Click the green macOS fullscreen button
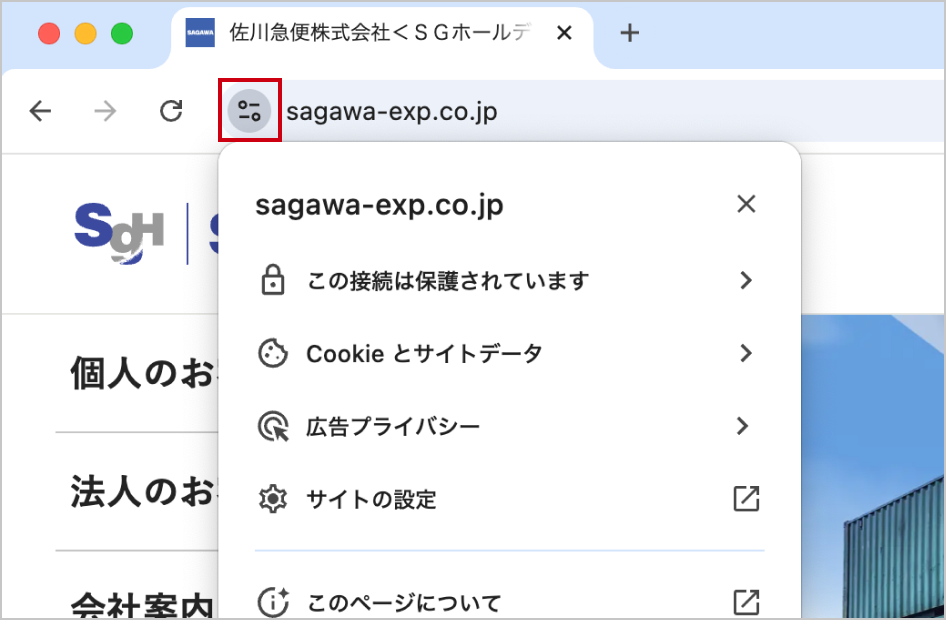The height and width of the screenshot is (620, 946). coord(122,33)
